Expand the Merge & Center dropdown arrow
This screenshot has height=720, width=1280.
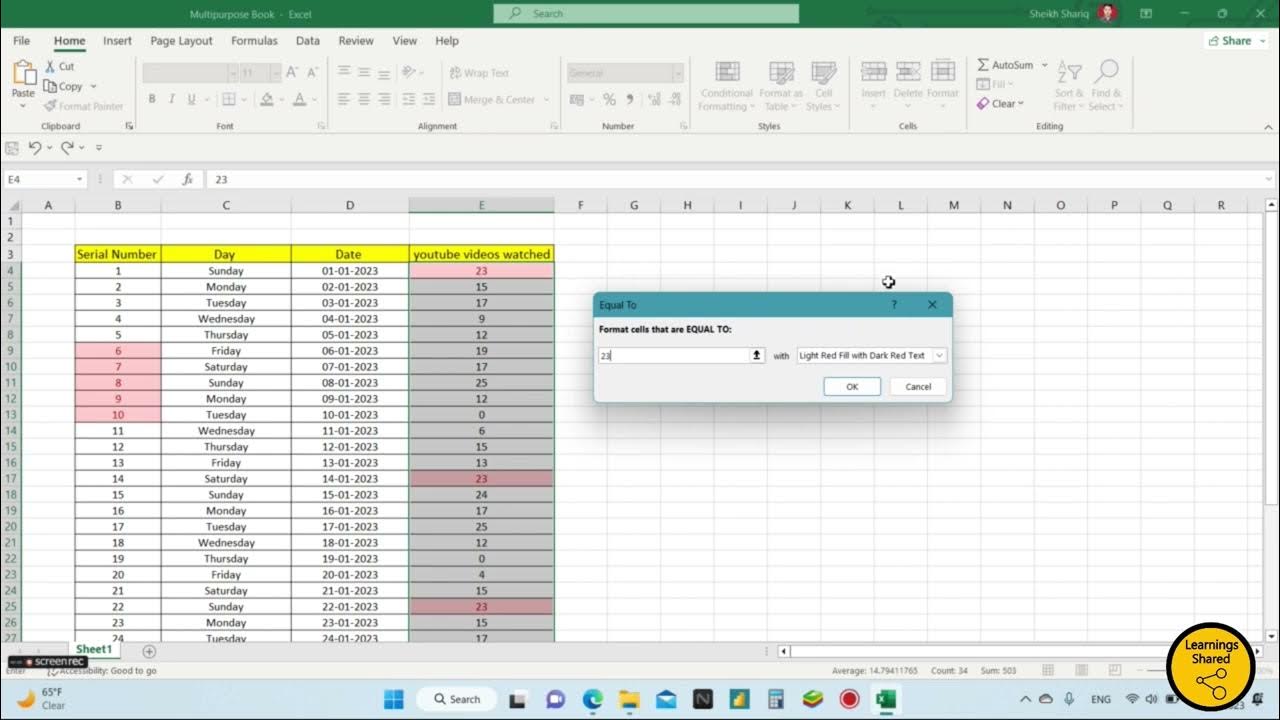click(546, 99)
